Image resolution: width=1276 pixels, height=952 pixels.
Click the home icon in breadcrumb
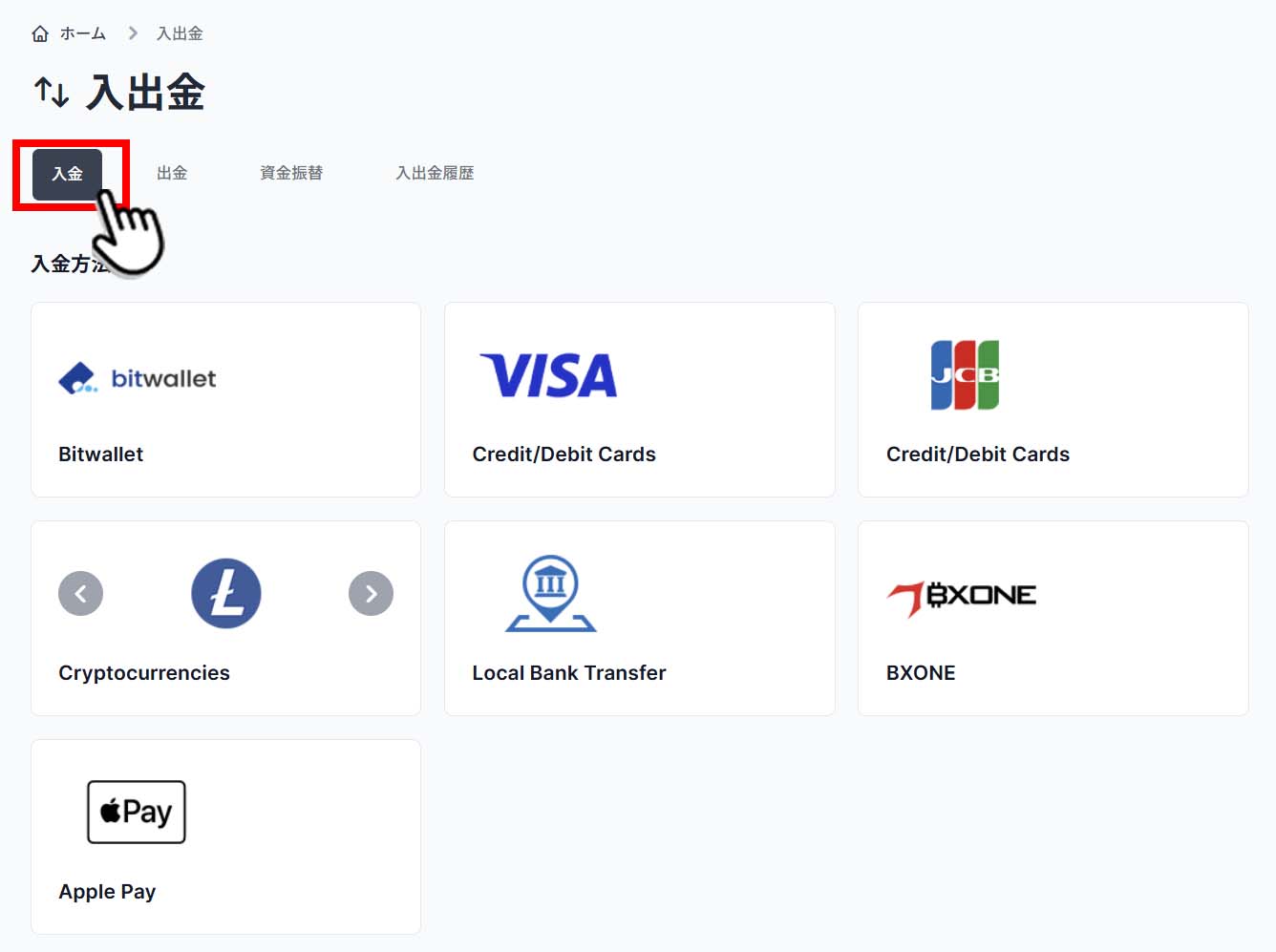point(40,34)
